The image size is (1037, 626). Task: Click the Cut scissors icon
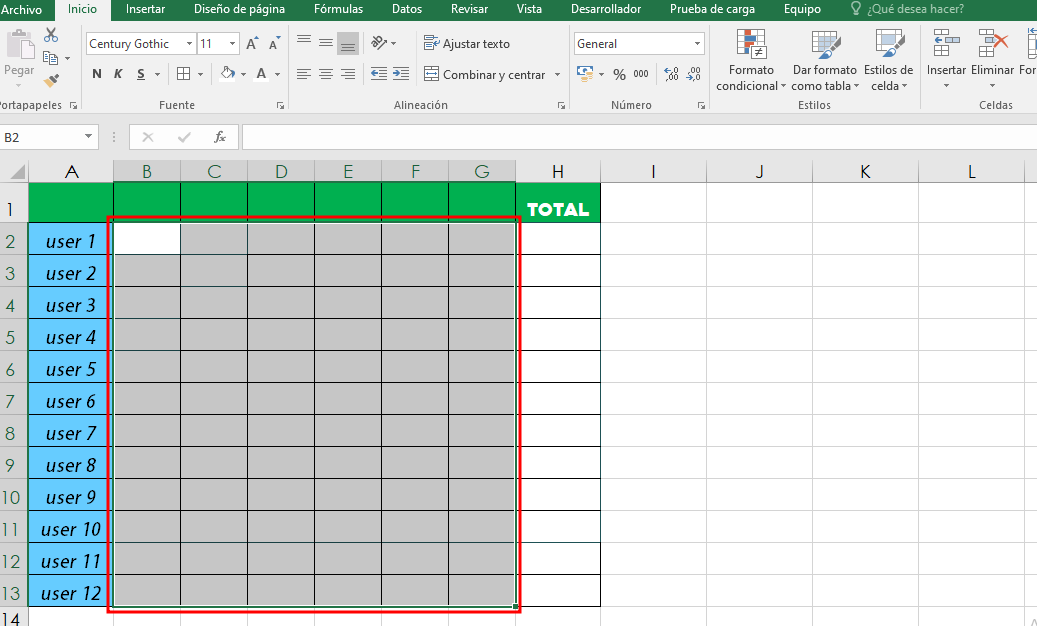(x=51, y=36)
